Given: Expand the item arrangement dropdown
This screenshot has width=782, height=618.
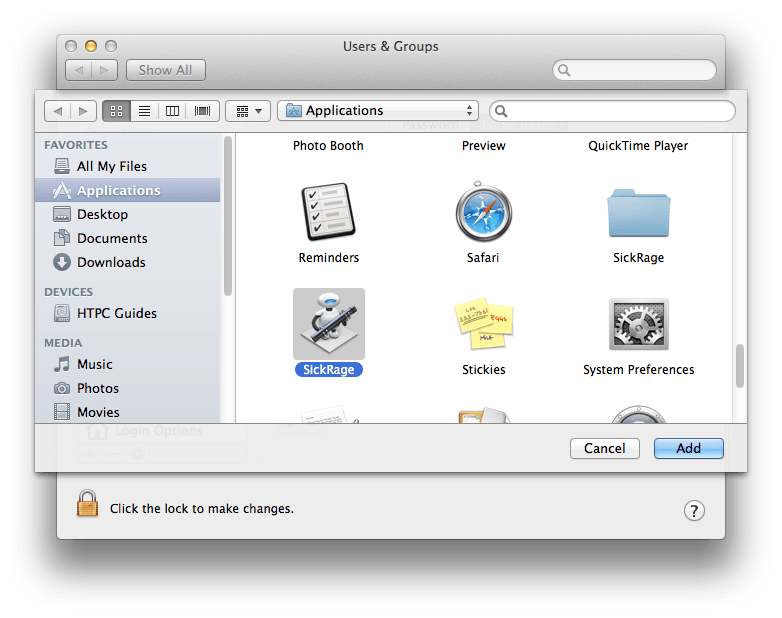Looking at the screenshot, I should [x=248, y=111].
